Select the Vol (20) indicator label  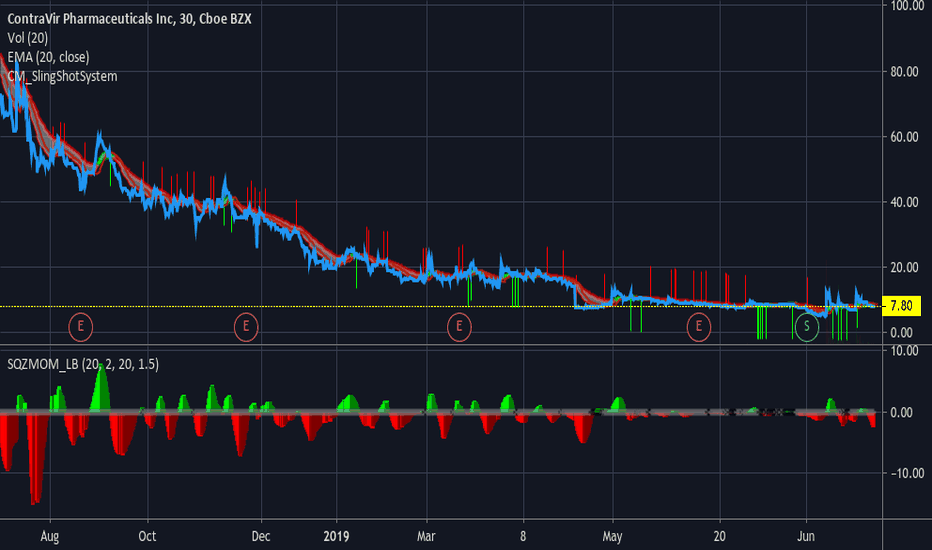pos(27,38)
